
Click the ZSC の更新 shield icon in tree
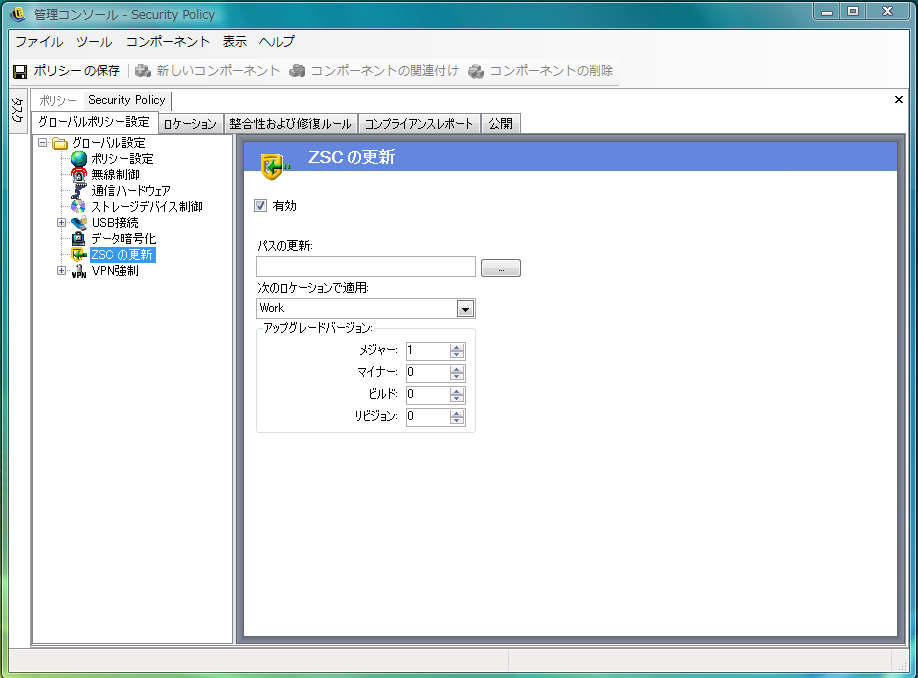point(79,255)
